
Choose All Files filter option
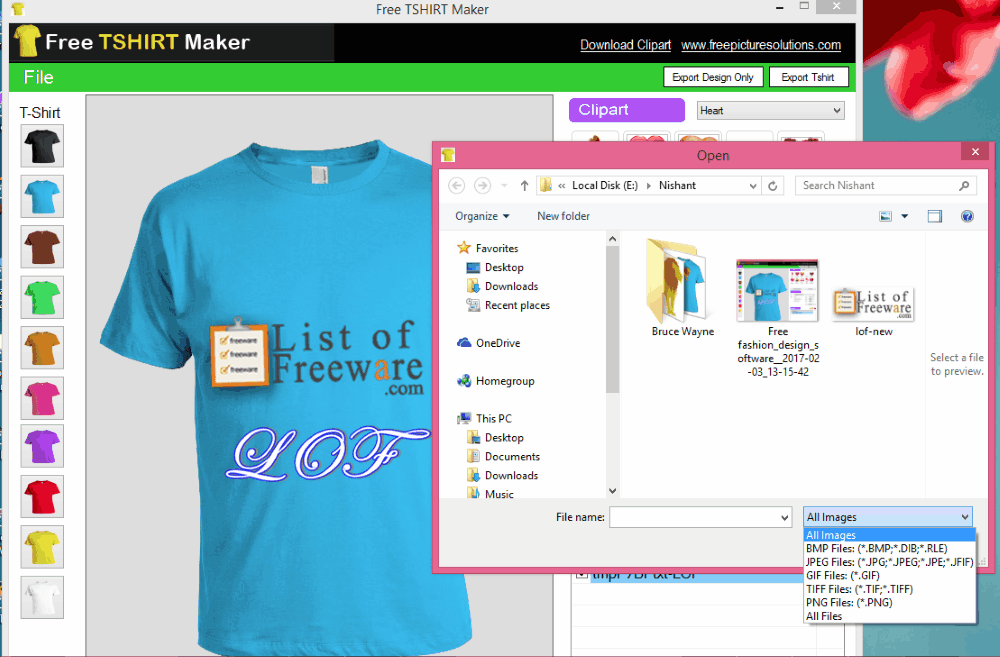point(890,616)
